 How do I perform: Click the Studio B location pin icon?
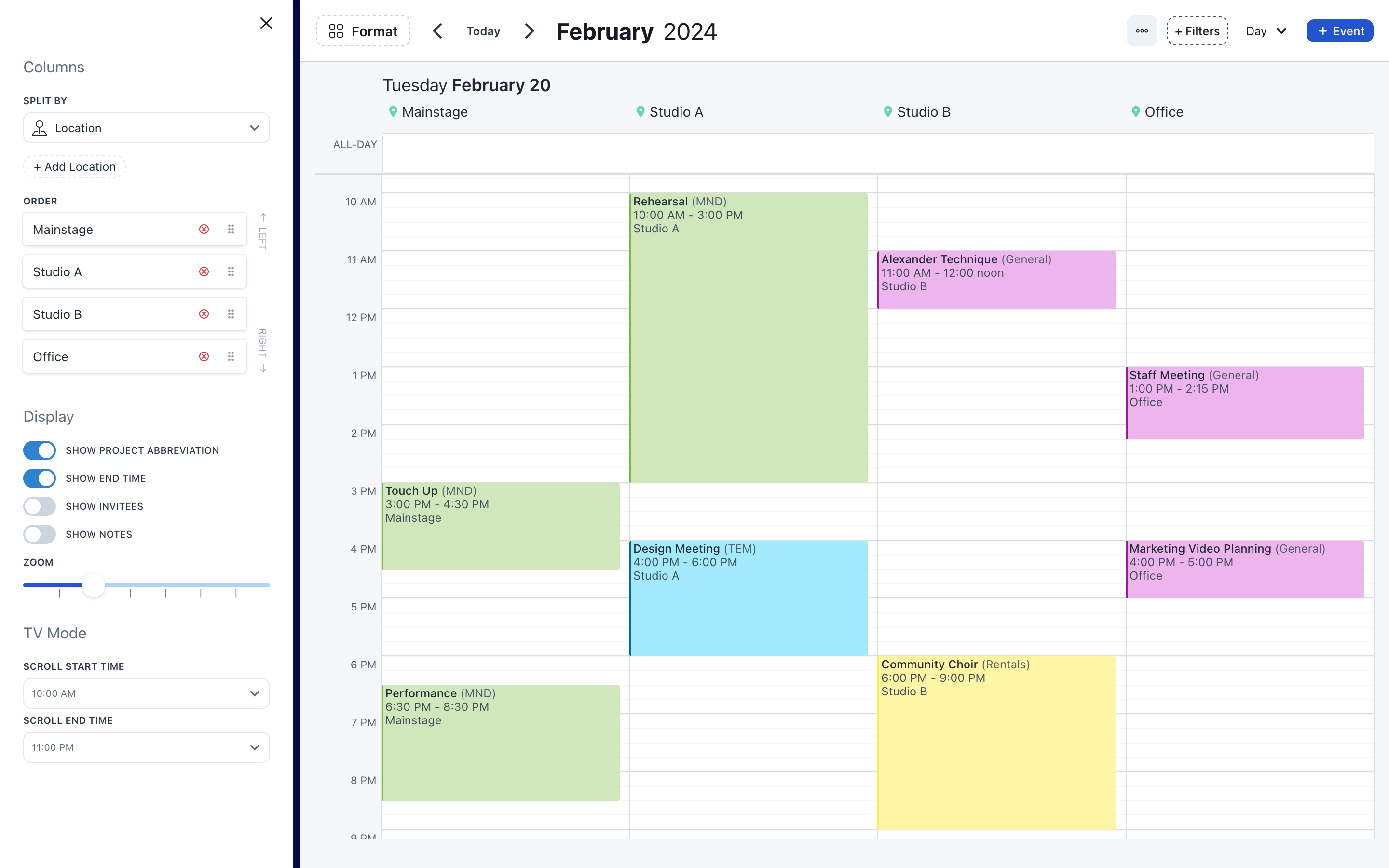pyautogui.click(x=888, y=111)
